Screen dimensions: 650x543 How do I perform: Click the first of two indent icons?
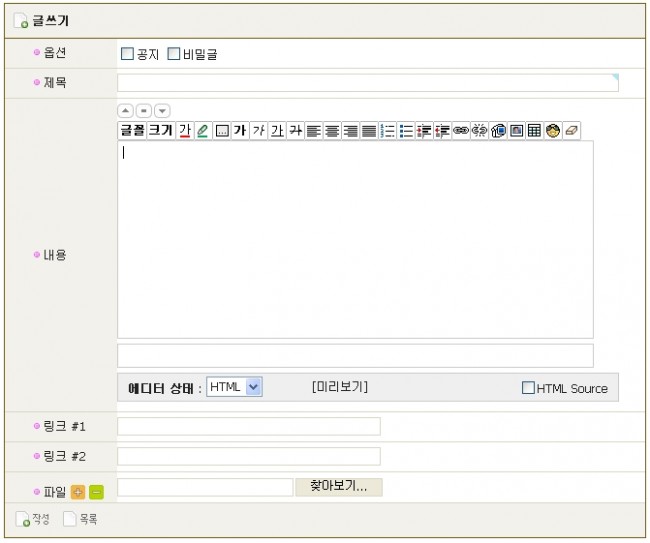click(x=424, y=131)
